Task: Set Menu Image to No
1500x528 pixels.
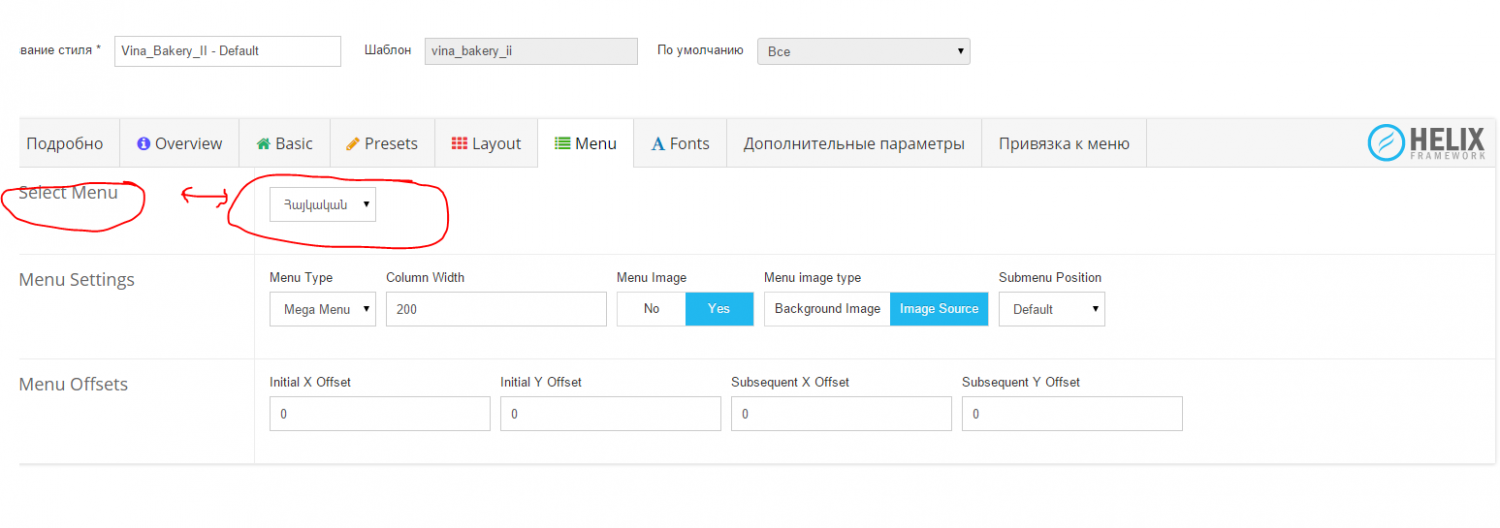Action: [651, 309]
